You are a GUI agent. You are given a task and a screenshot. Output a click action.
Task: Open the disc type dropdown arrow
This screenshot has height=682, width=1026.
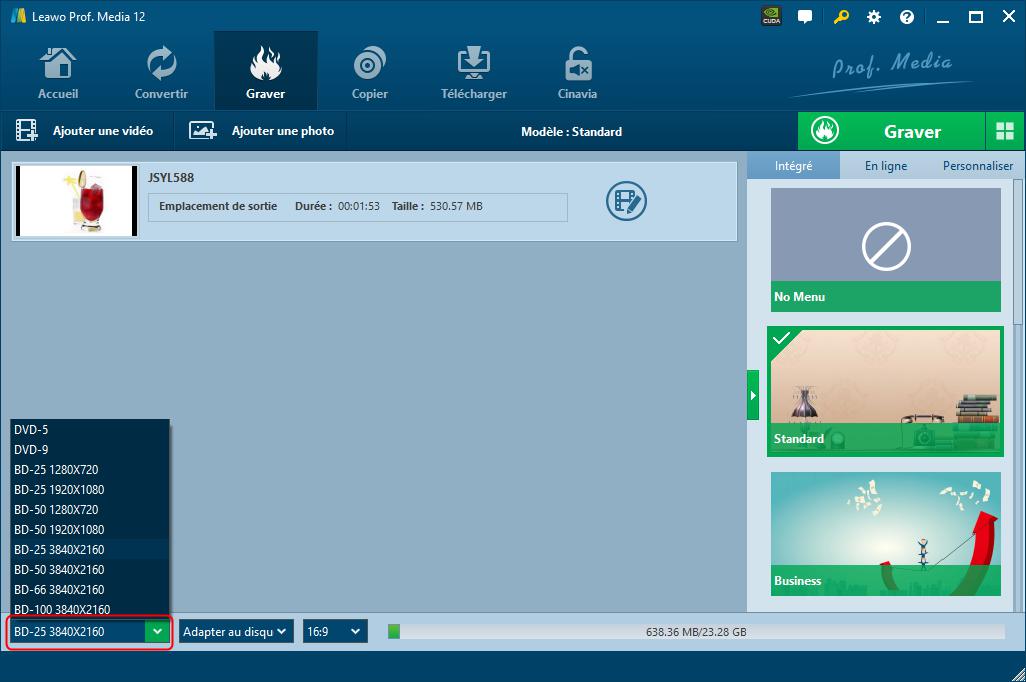tap(157, 632)
